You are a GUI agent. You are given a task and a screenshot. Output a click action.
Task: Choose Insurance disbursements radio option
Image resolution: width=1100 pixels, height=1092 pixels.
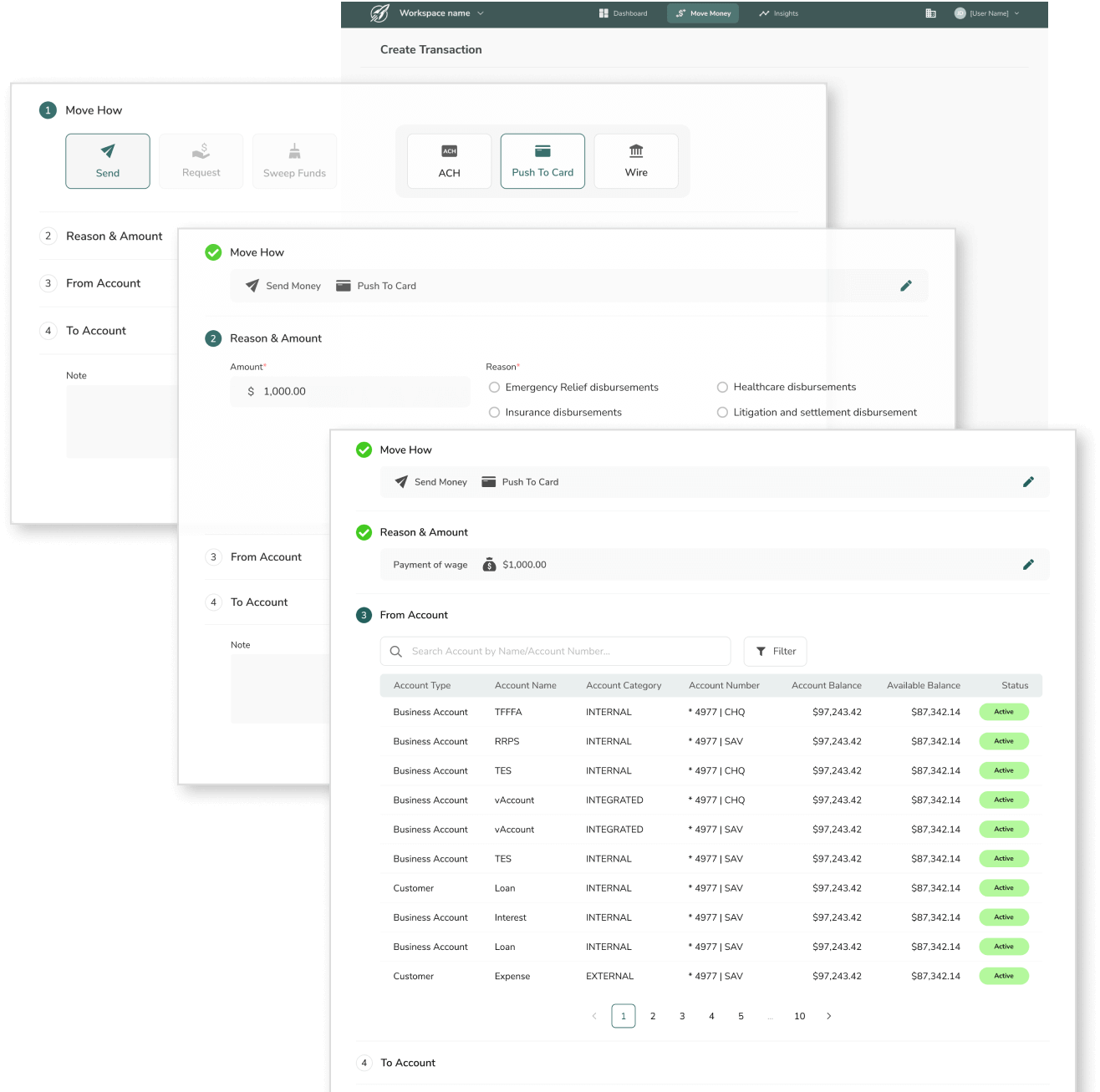(495, 413)
